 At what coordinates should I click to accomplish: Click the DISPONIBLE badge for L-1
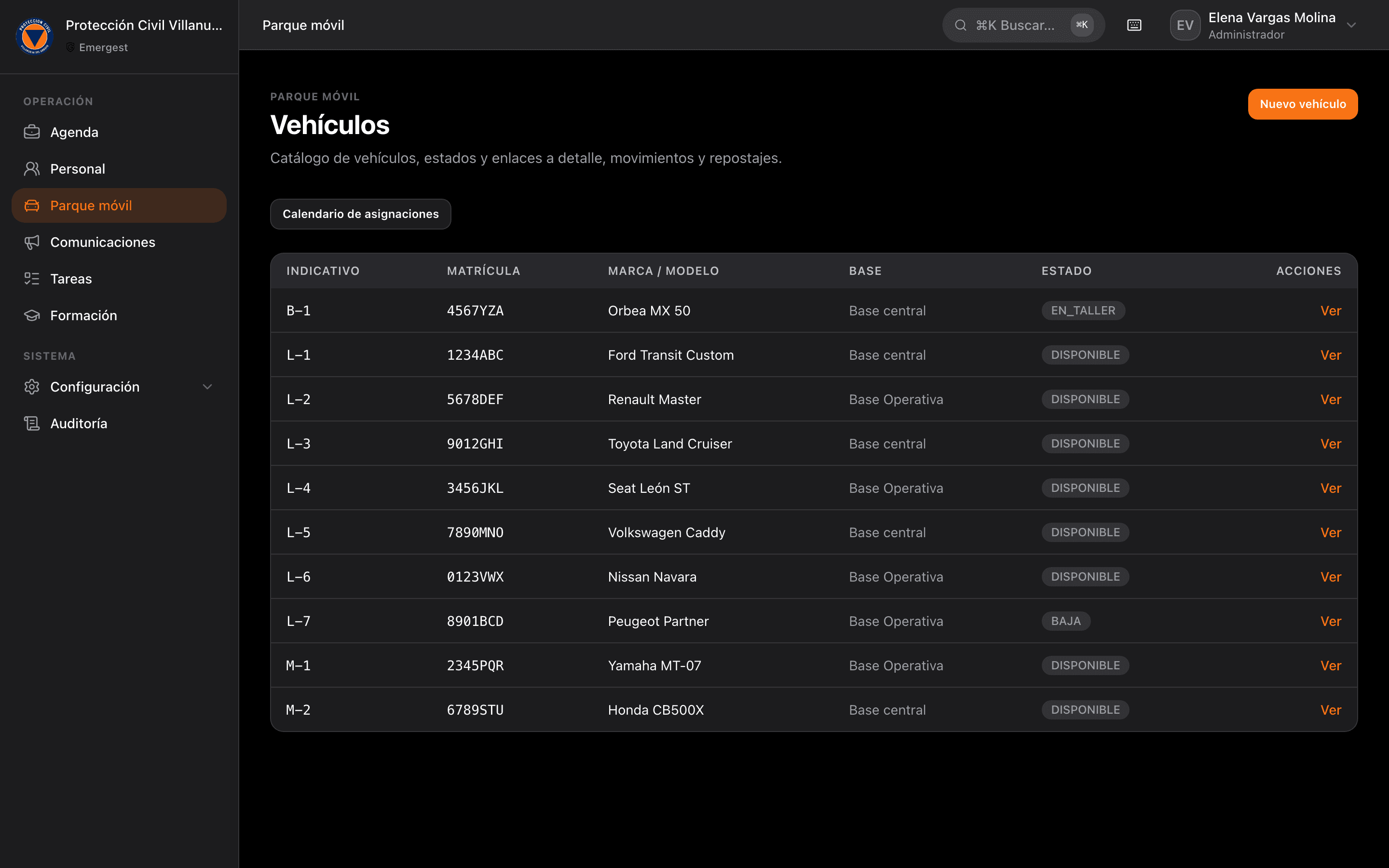click(x=1085, y=355)
